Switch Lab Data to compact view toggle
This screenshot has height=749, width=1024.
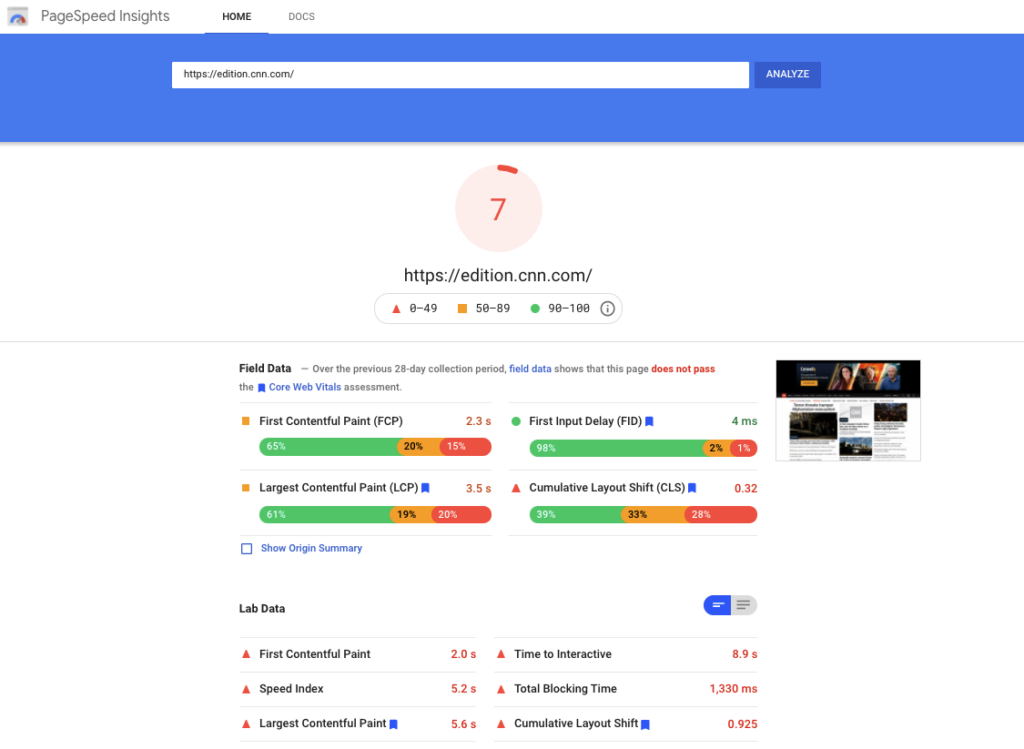[717, 605]
